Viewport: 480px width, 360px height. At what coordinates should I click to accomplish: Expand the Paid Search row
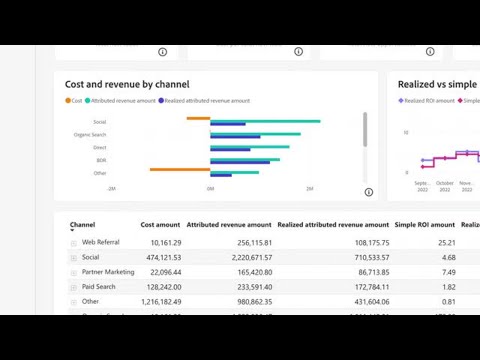coord(74,287)
